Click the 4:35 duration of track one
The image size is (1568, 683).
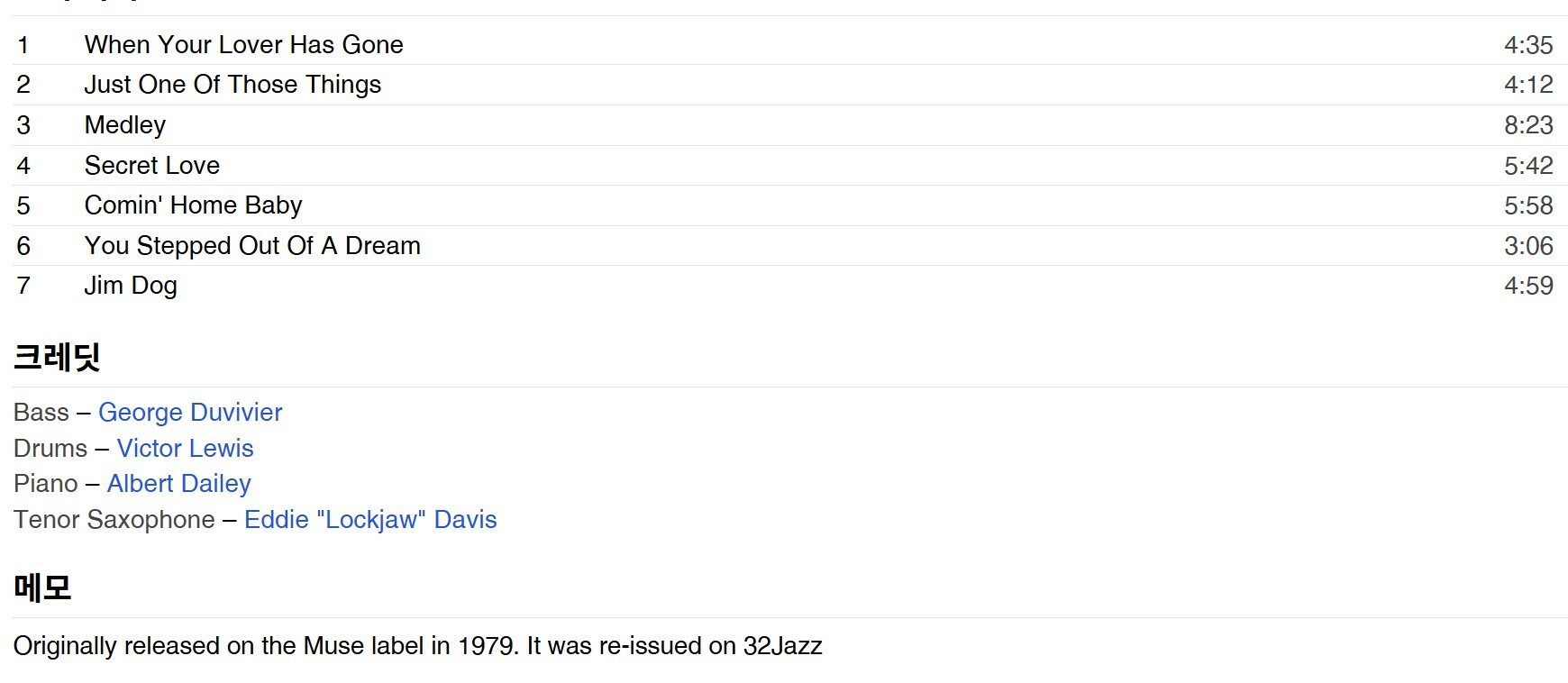(x=1527, y=45)
